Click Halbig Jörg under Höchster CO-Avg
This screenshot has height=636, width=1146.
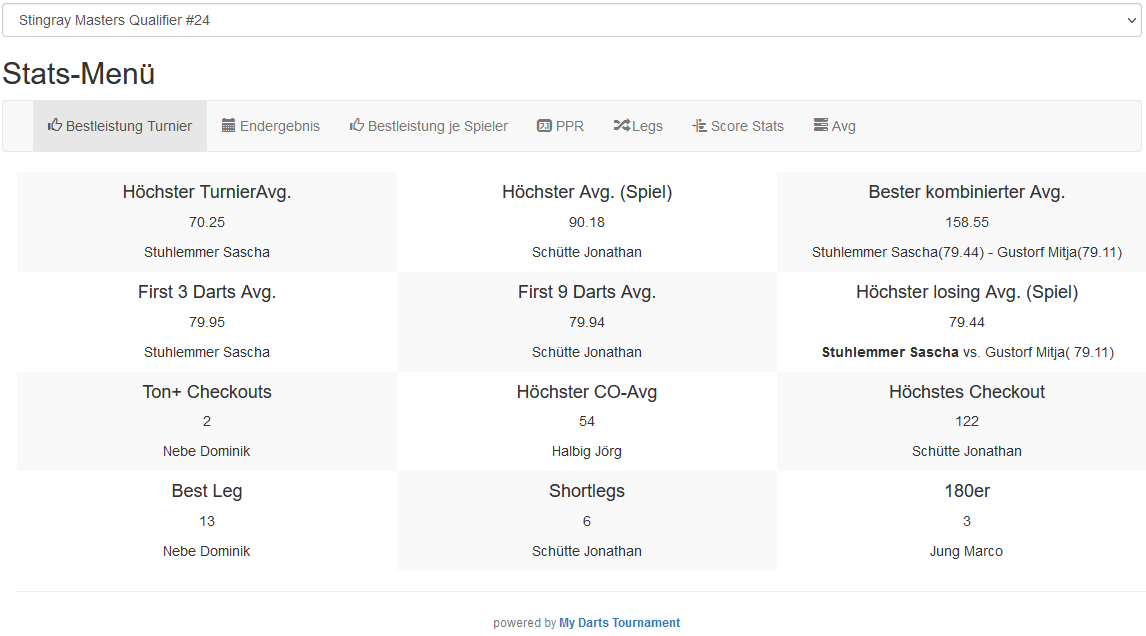click(x=587, y=451)
